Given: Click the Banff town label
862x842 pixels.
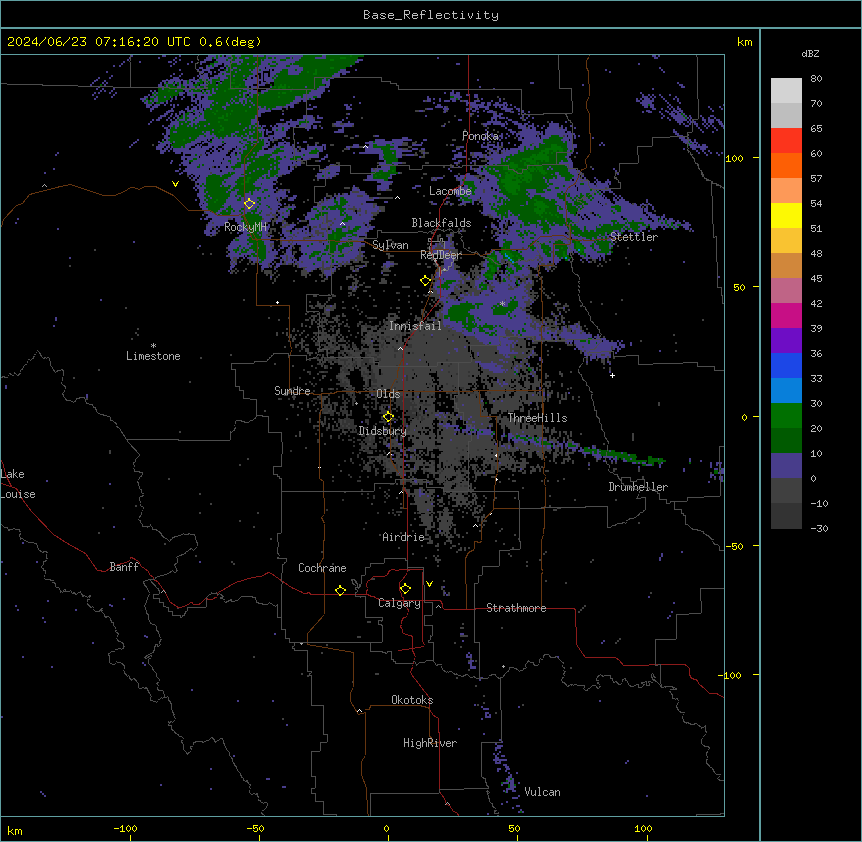Looking at the screenshot, I should [124, 567].
